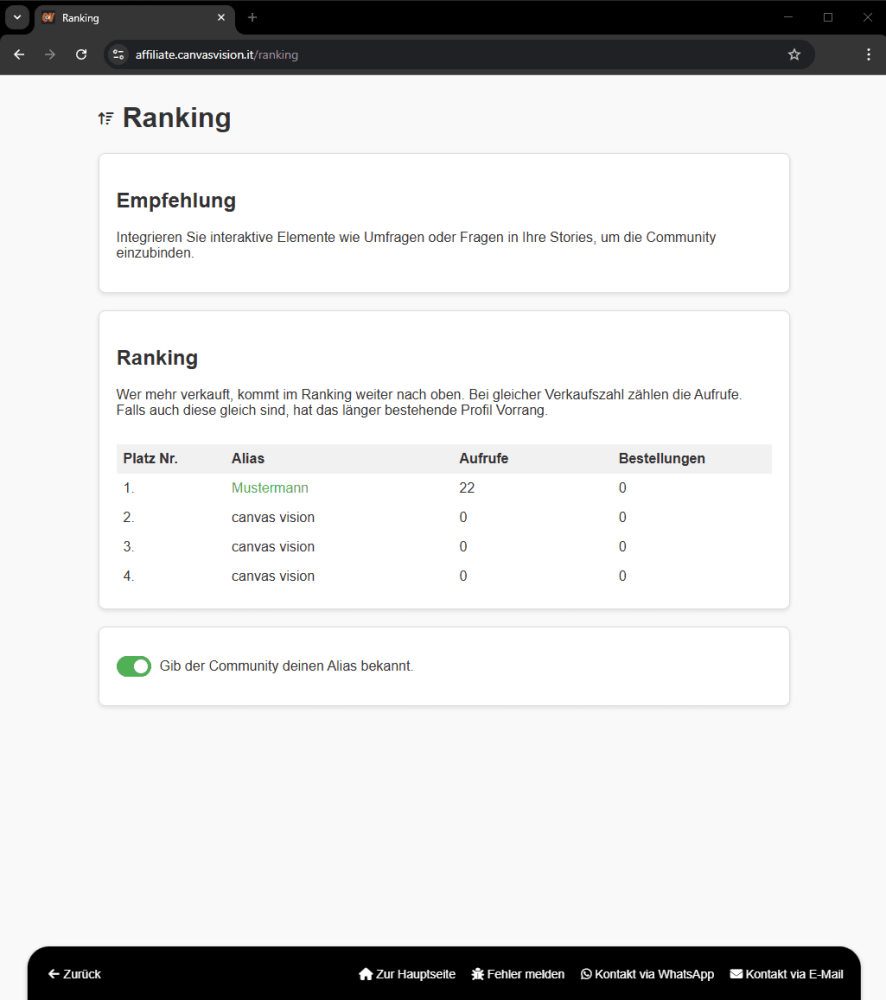Click canvas vision alias in row 3
Image resolution: width=886 pixels, height=1000 pixels.
273,547
